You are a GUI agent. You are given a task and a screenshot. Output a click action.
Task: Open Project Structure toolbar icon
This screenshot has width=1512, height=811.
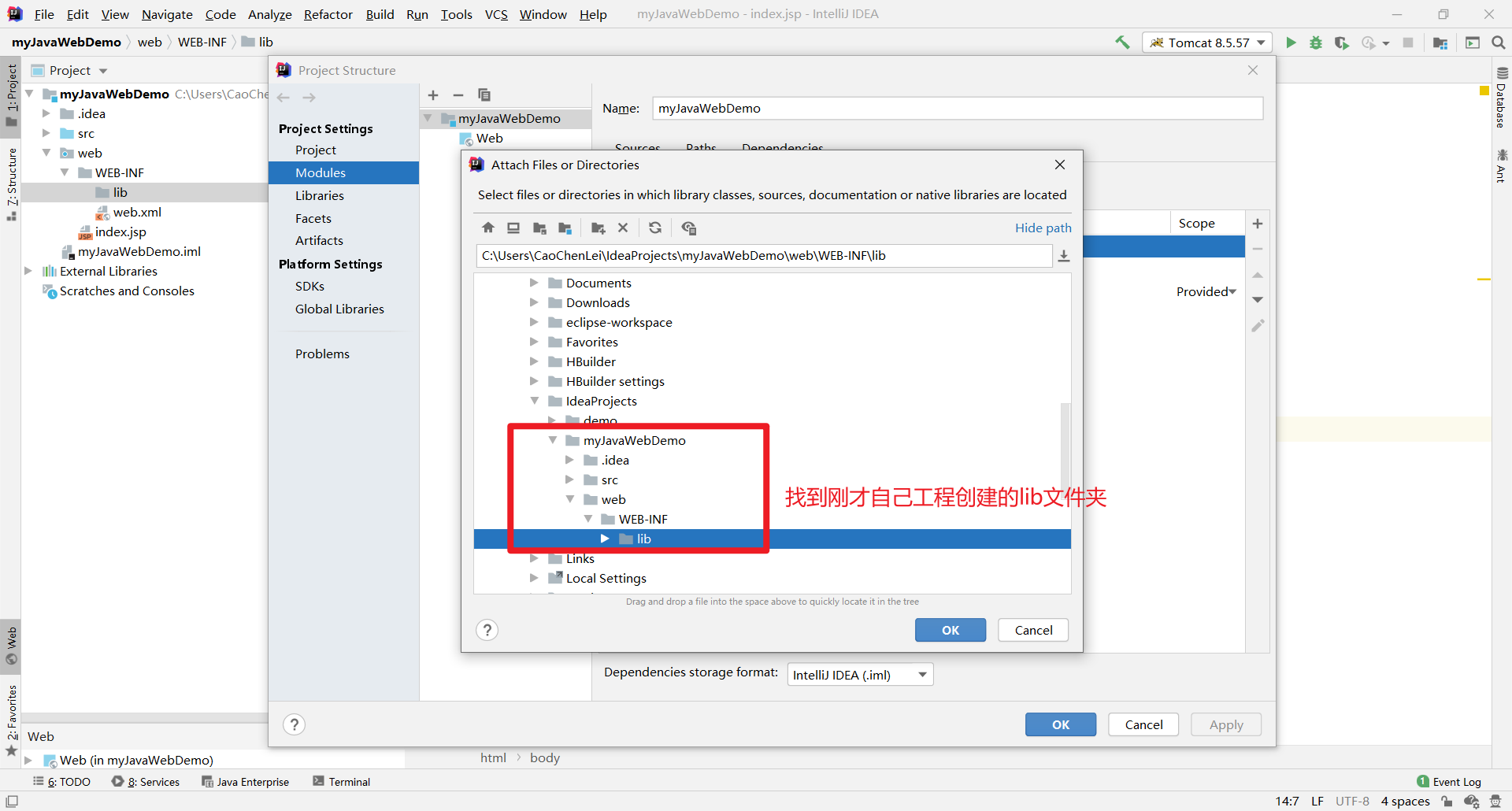coord(1440,43)
